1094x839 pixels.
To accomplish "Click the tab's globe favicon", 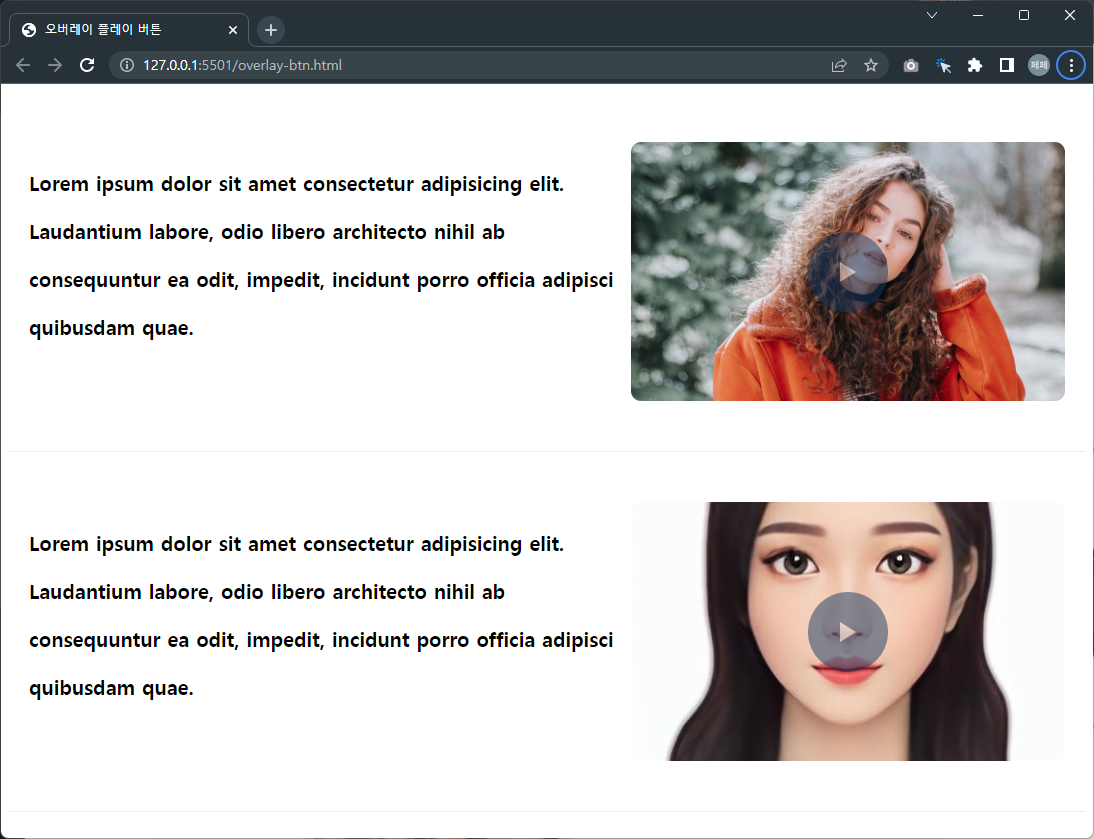I will 28,29.
